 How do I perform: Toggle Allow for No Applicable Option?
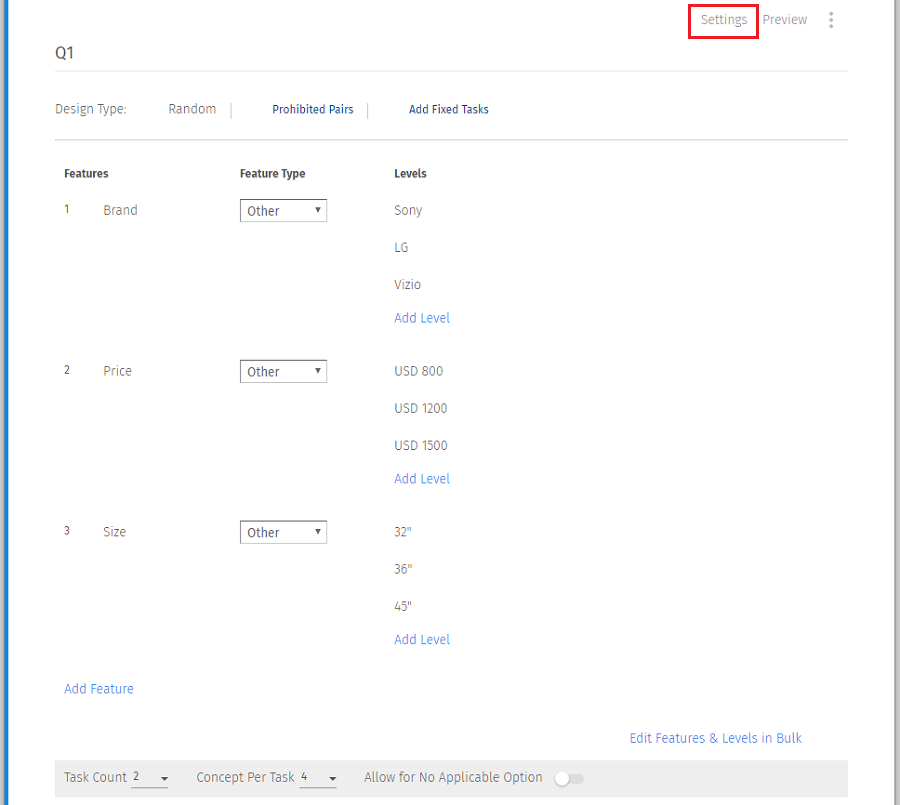click(x=569, y=778)
